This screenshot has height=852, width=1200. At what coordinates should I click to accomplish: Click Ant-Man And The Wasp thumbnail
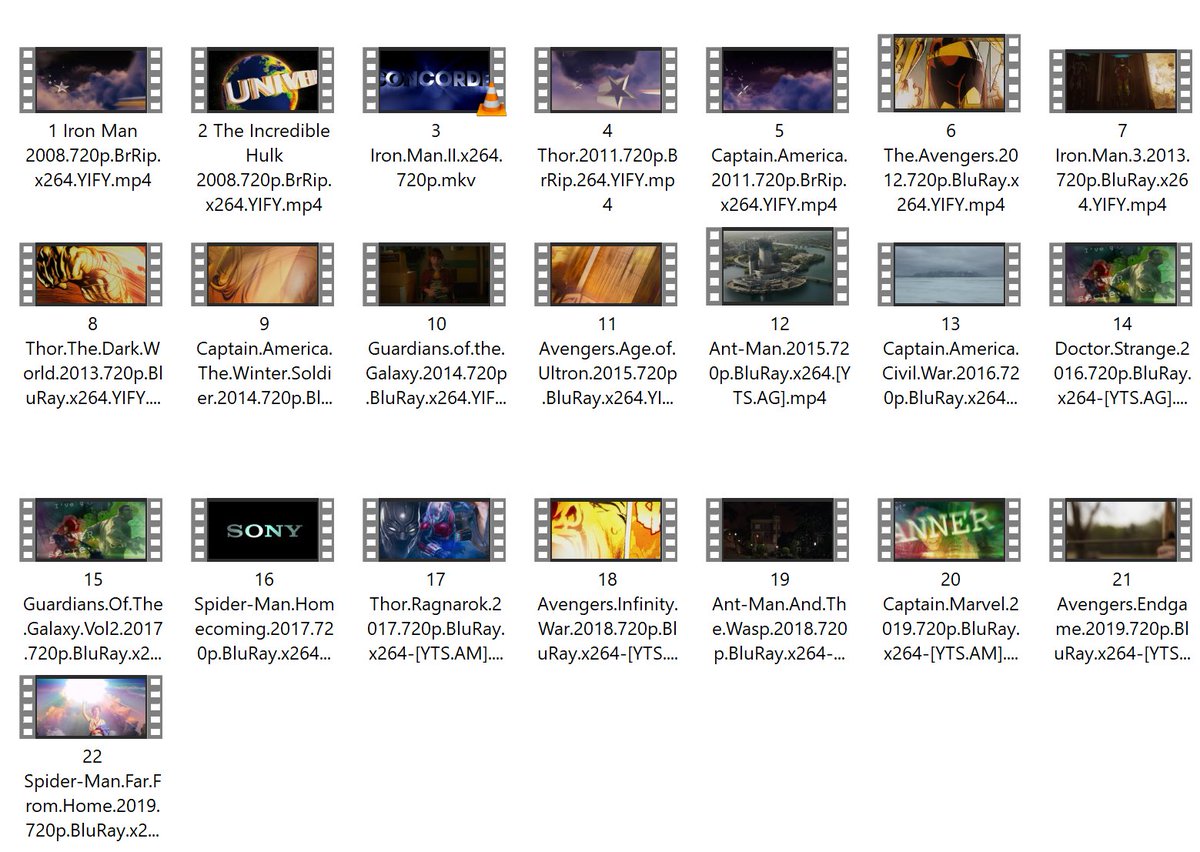click(x=777, y=530)
